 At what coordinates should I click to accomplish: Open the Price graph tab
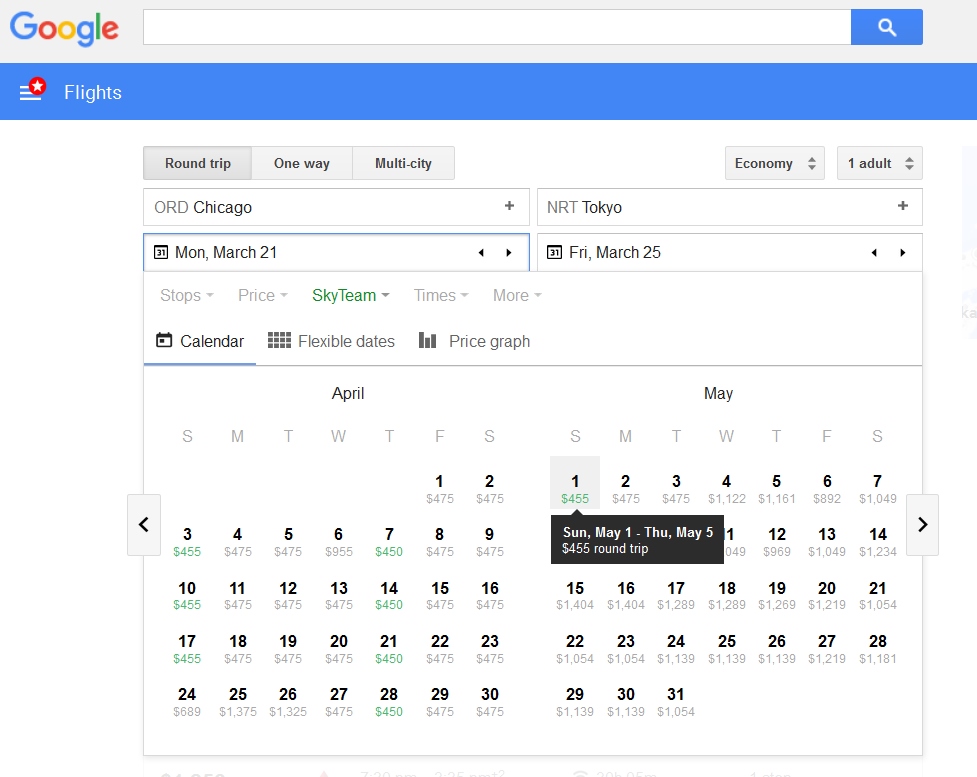pos(474,341)
